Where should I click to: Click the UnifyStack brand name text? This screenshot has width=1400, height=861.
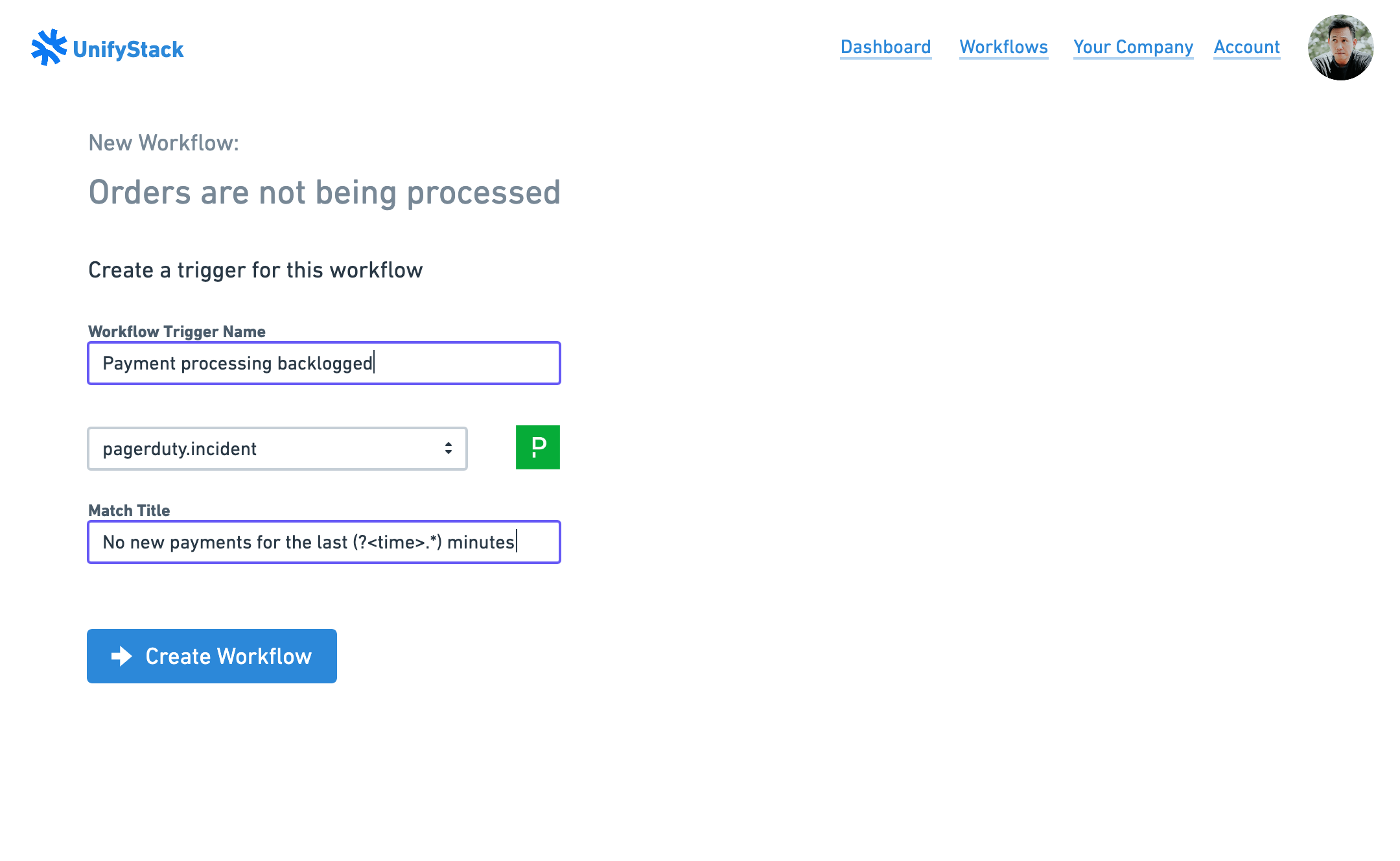[x=128, y=49]
